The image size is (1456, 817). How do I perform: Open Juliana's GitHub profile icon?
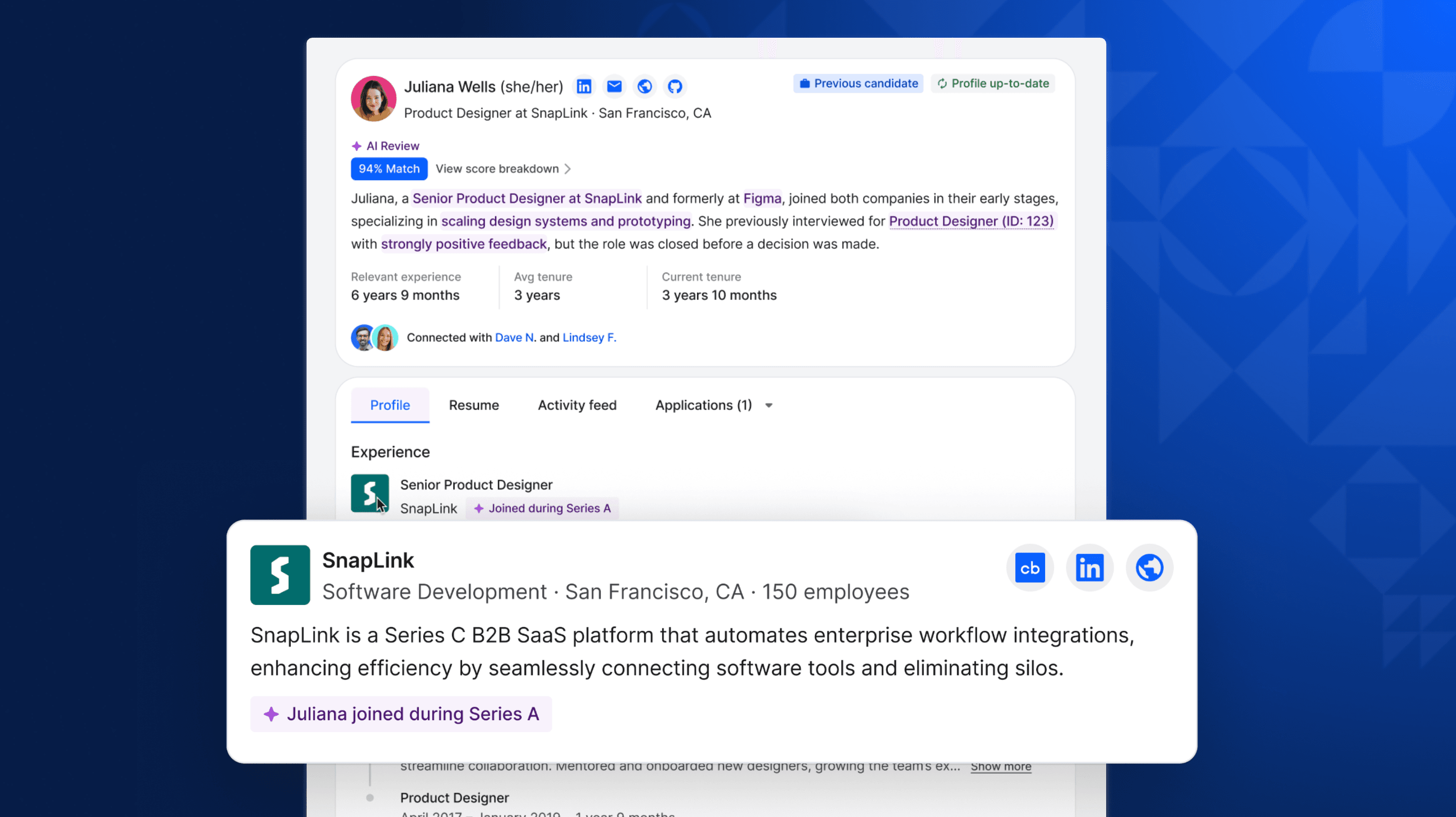pyautogui.click(x=675, y=86)
